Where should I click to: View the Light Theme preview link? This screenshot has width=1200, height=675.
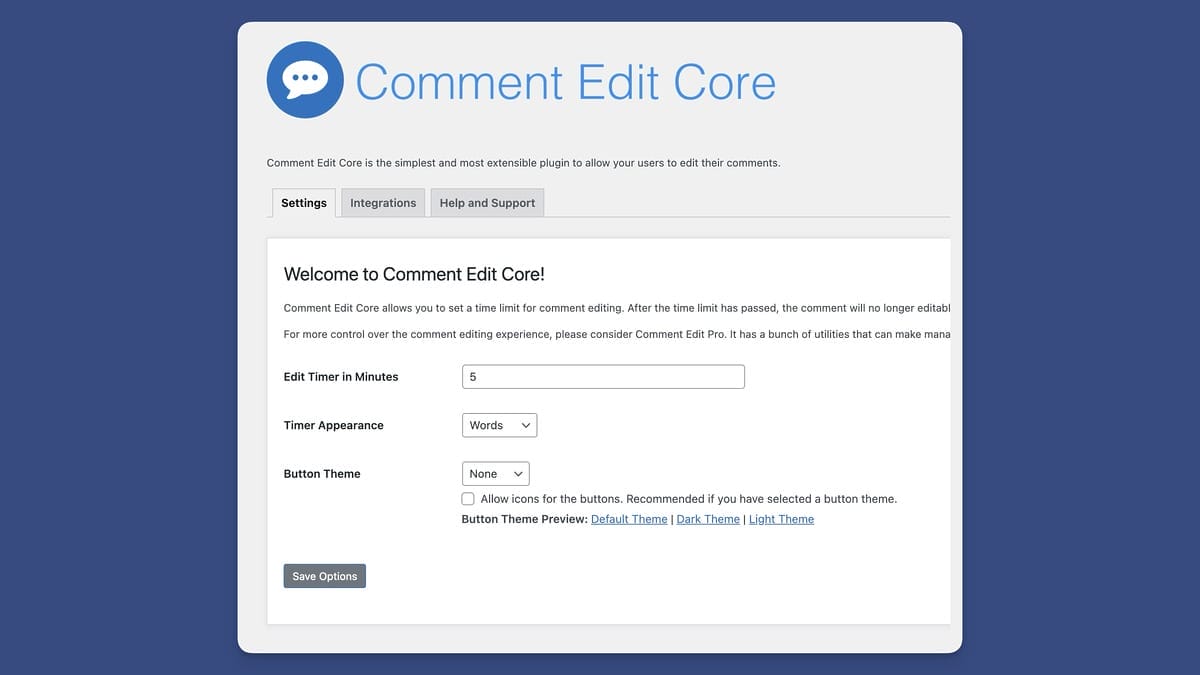point(781,519)
